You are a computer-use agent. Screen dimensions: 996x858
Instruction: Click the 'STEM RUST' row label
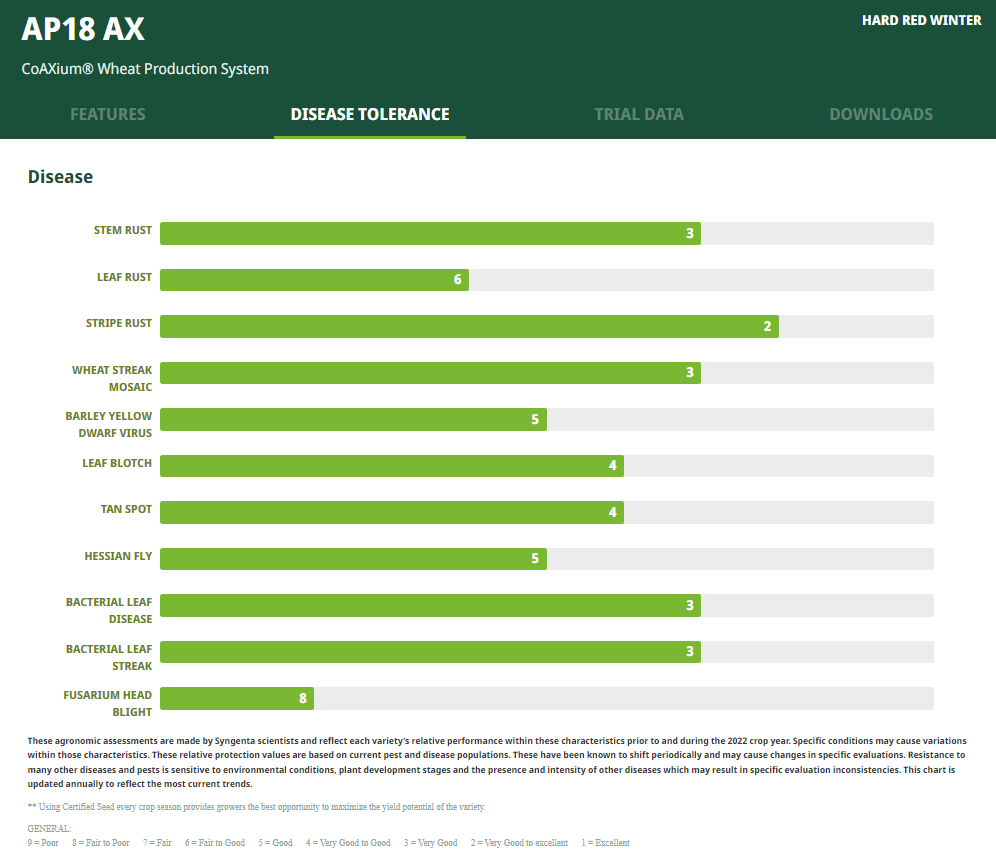[x=123, y=230]
